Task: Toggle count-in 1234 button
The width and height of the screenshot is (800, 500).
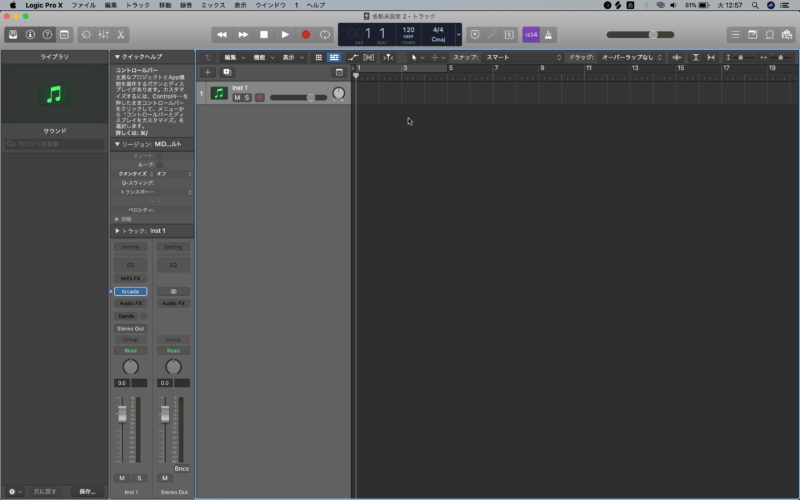Action: (530, 35)
